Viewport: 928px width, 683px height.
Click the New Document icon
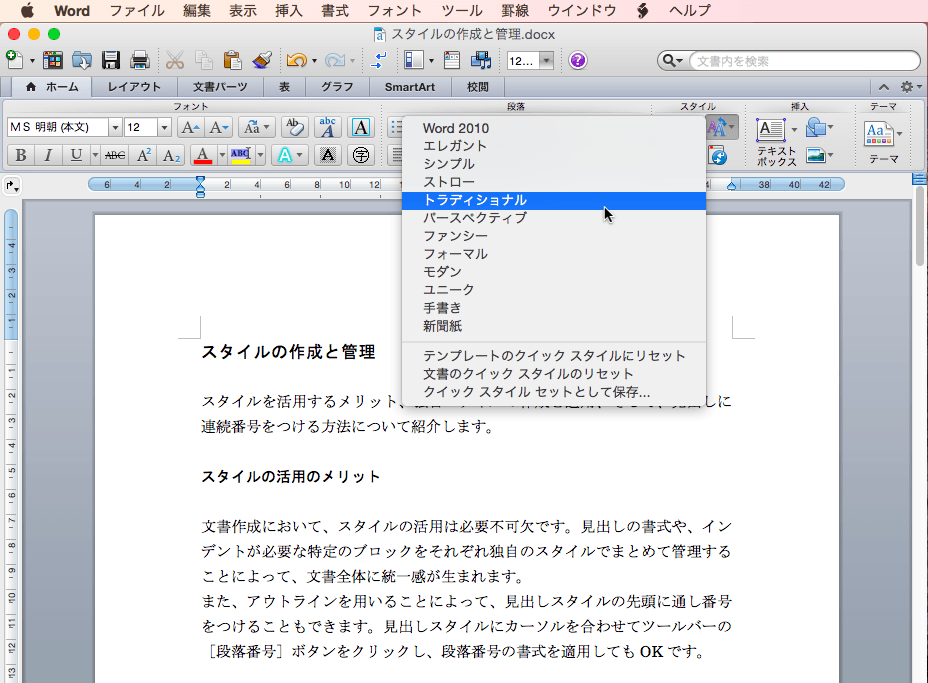pos(14,60)
